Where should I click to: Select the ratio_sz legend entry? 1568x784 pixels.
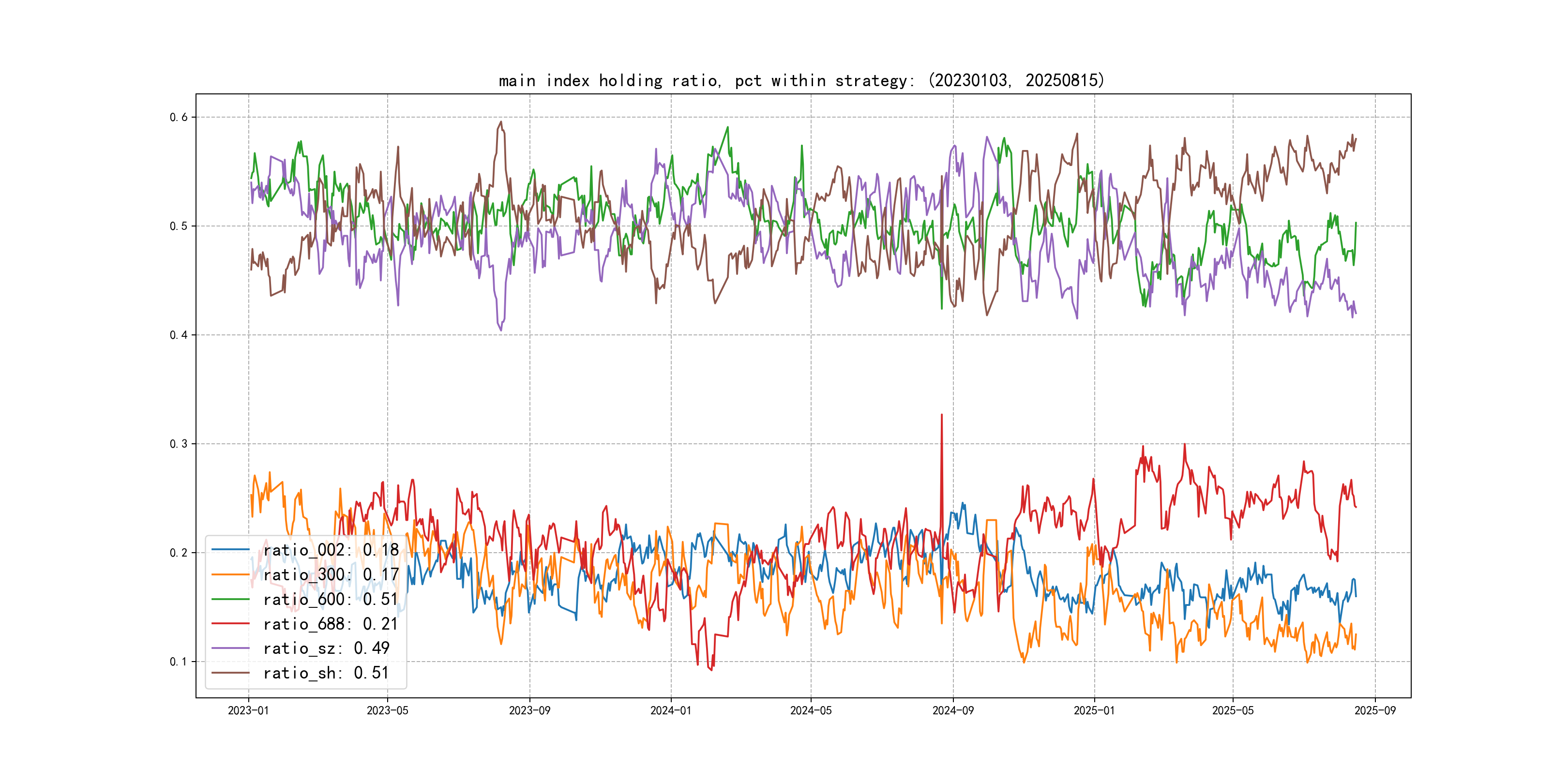[x=326, y=648]
